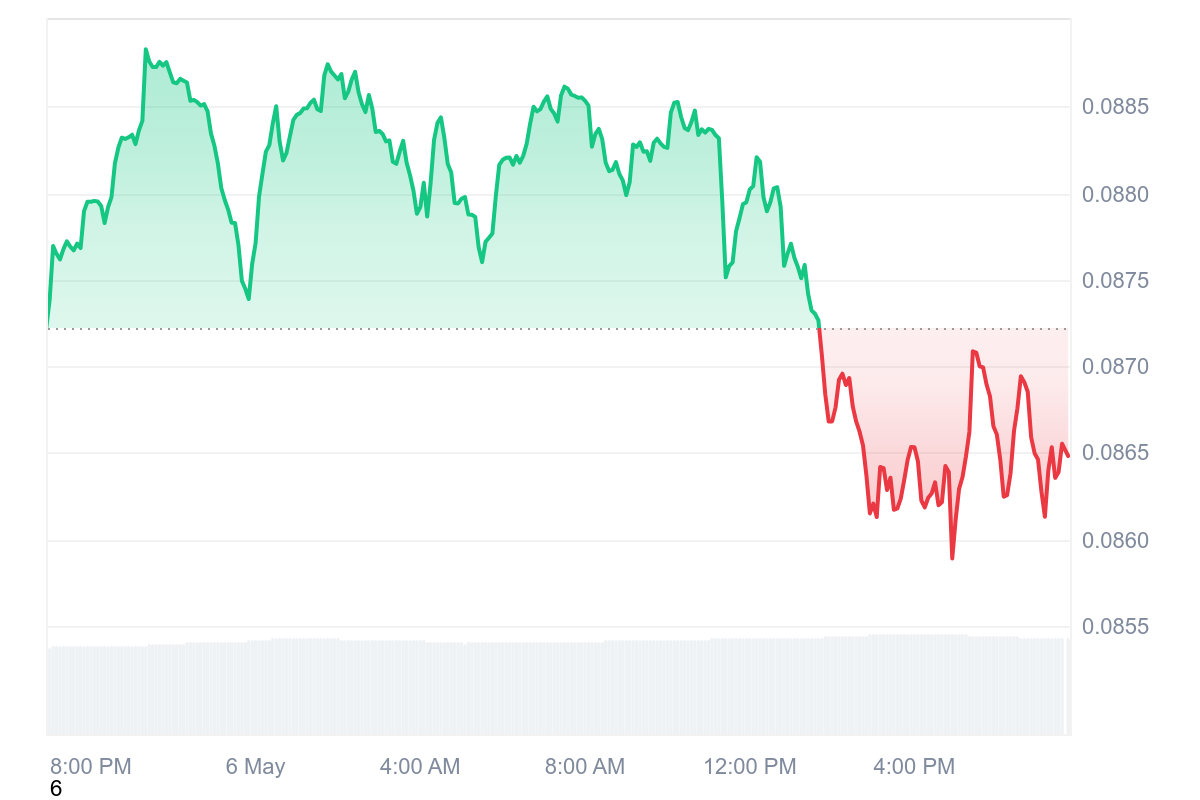The width and height of the screenshot is (1200, 800).
Task: Click the right end of the red price line
Action: pos(1068,456)
